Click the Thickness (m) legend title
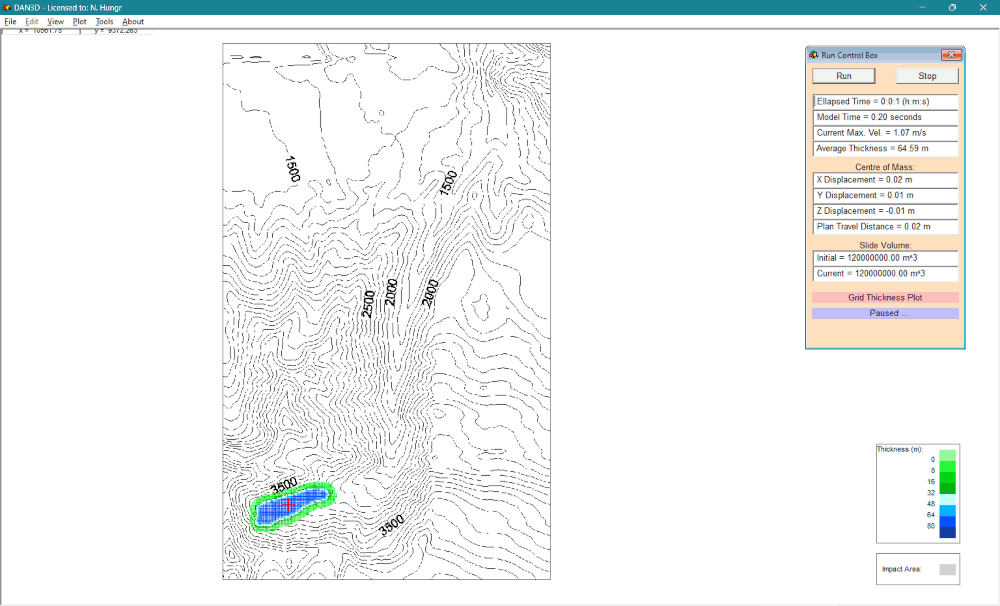The width and height of the screenshot is (1000, 606). 899,449
